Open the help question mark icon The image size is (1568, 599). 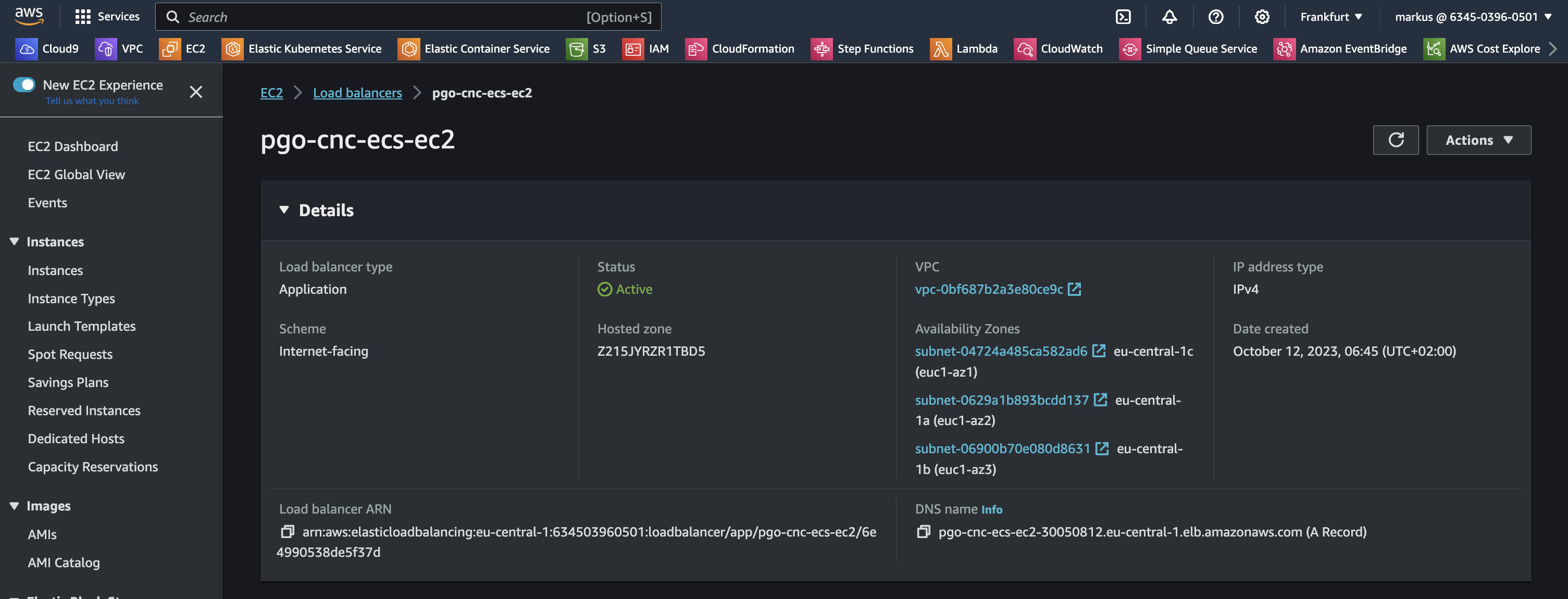tap(1215, 17)
